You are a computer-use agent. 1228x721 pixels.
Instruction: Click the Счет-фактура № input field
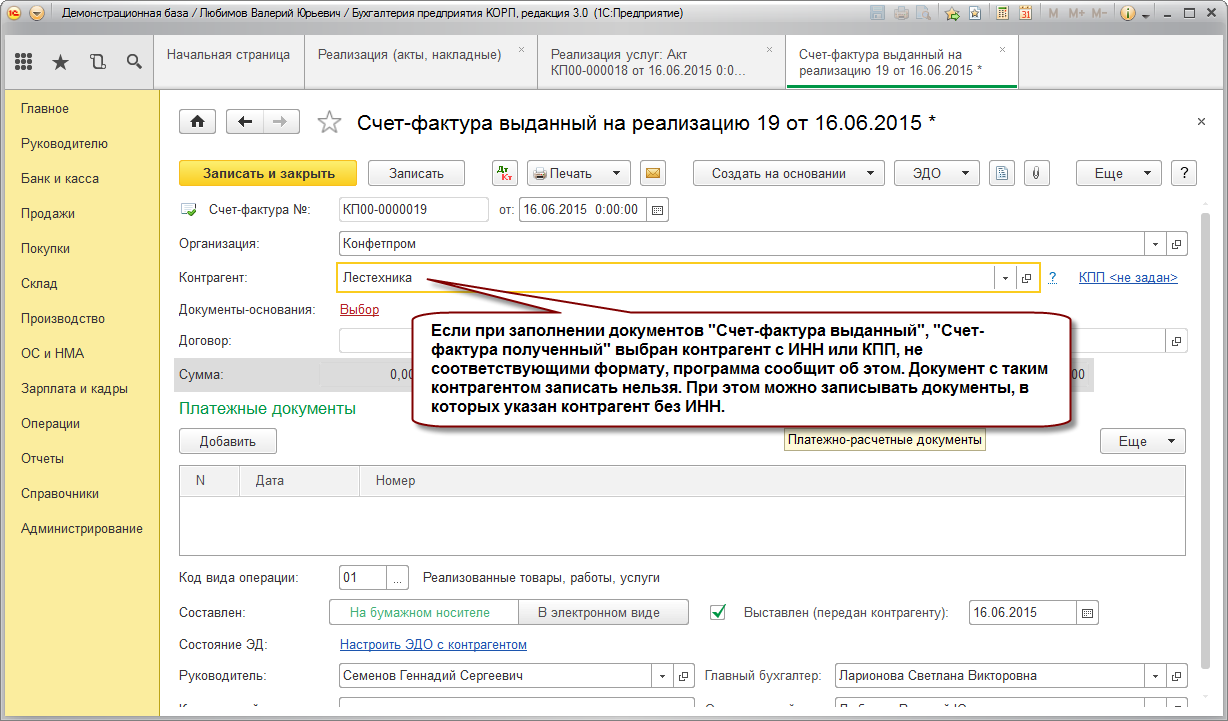coord(412,210)
